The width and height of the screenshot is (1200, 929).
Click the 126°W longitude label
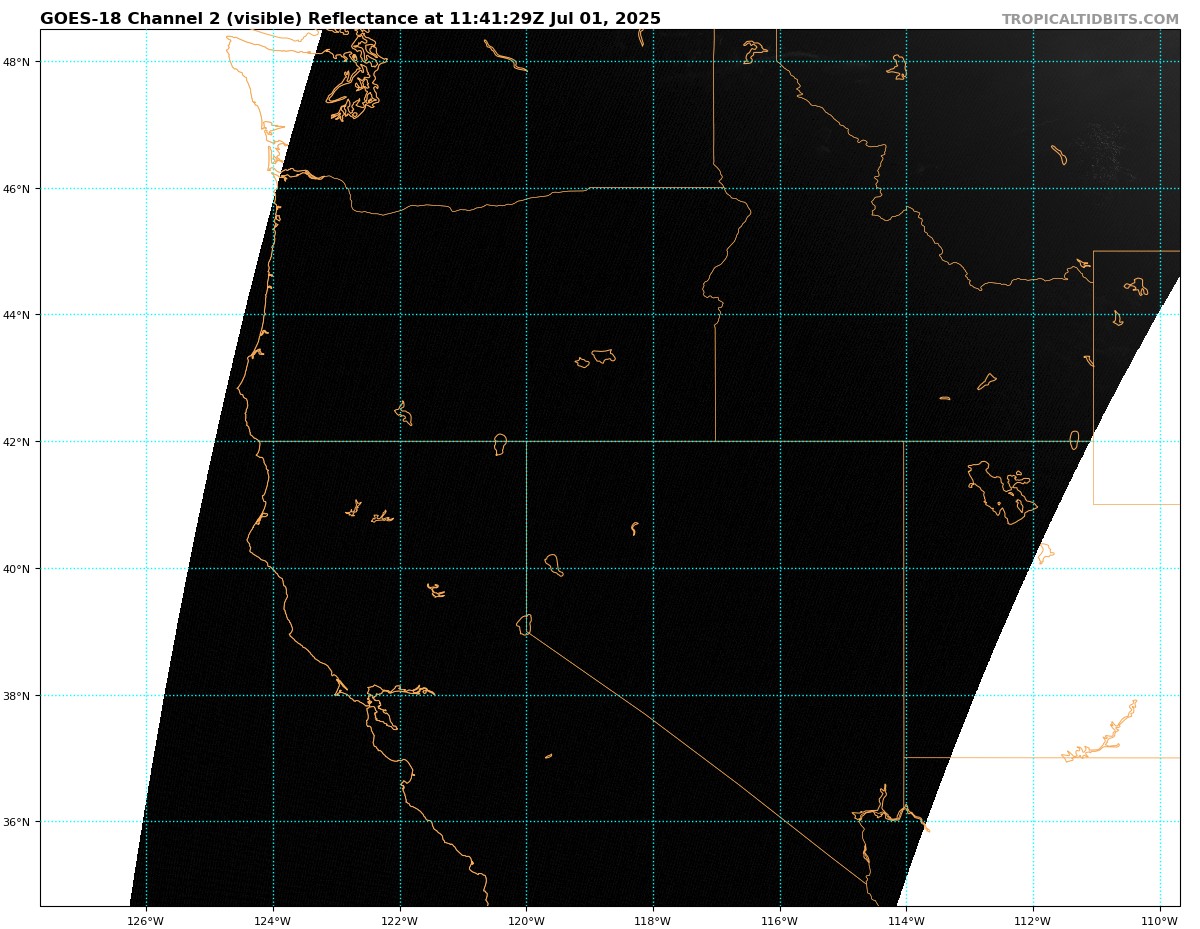[x=146, y=920]
